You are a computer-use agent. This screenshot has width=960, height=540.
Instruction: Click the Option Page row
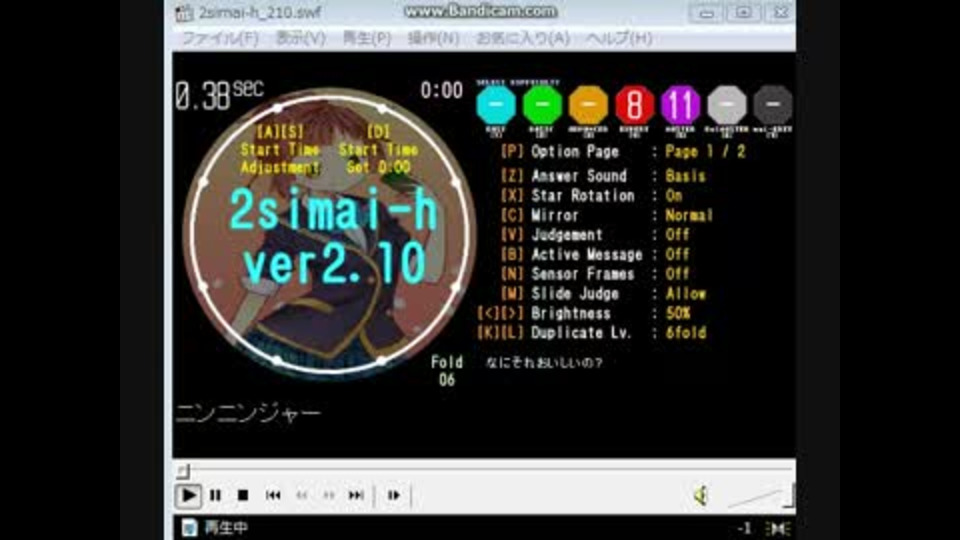click(623, 152)
